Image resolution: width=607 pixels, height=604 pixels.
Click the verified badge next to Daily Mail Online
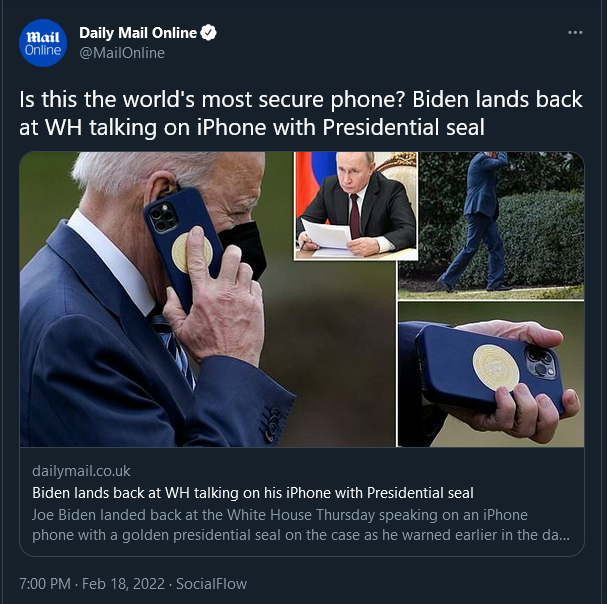tap(209, 33)
